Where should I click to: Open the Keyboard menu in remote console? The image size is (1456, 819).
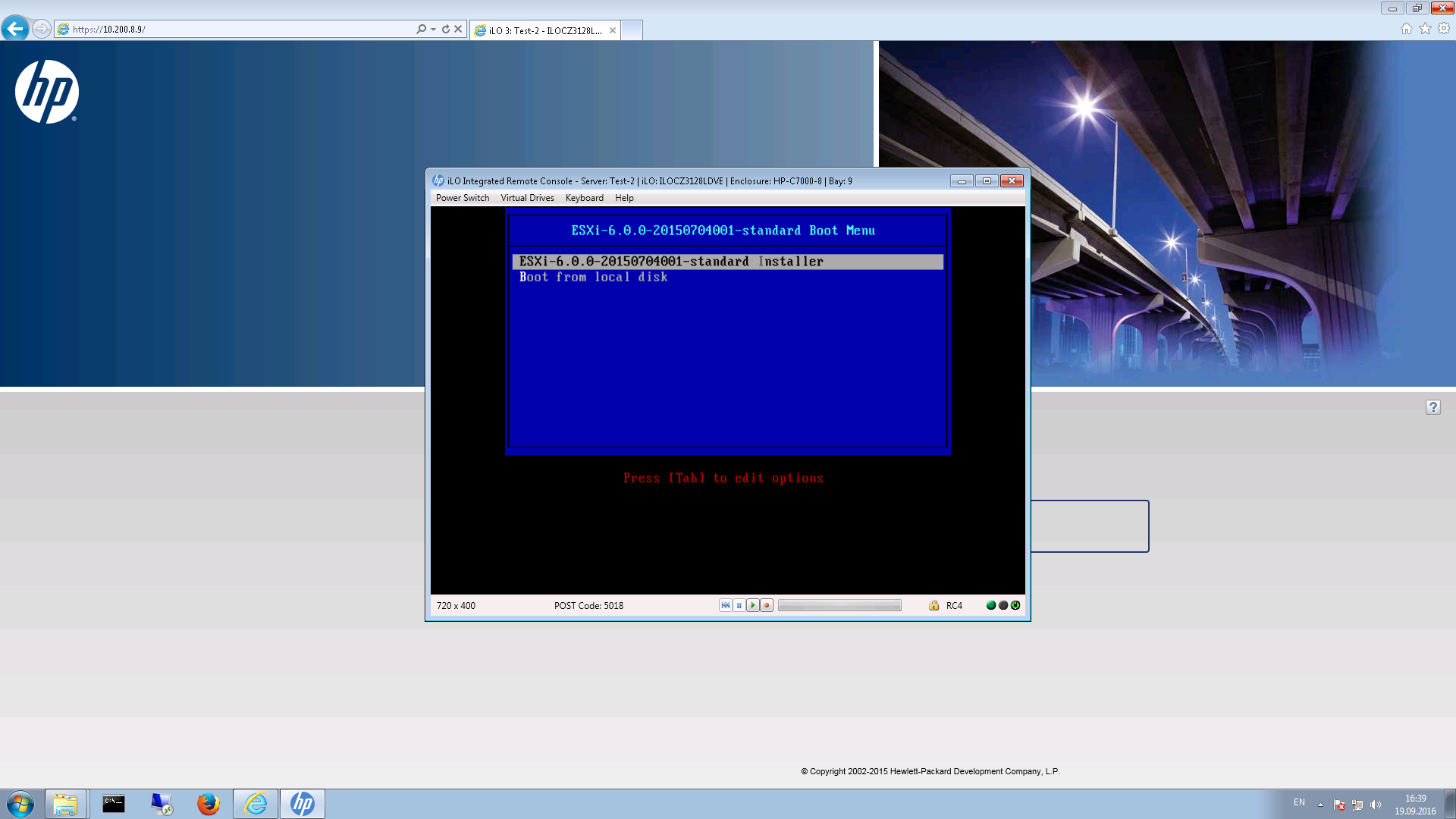click(585, 198)
